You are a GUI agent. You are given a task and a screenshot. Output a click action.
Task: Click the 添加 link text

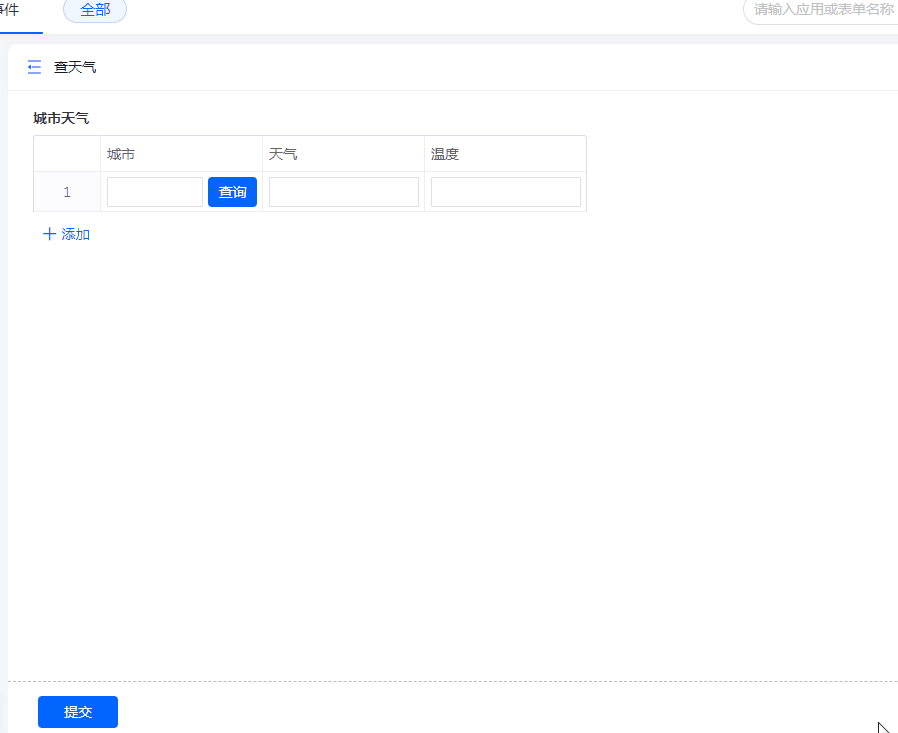click(76, 234)
